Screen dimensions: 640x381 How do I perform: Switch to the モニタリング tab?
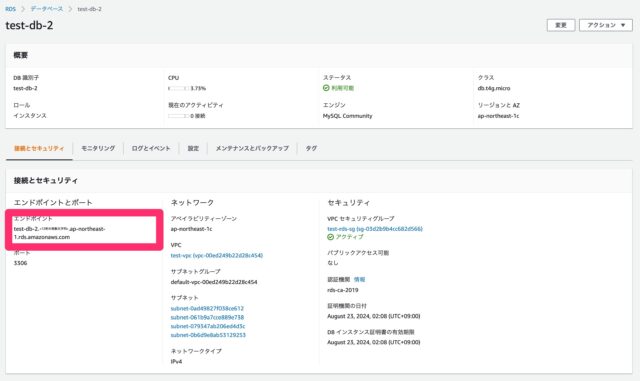click(98, 149)
